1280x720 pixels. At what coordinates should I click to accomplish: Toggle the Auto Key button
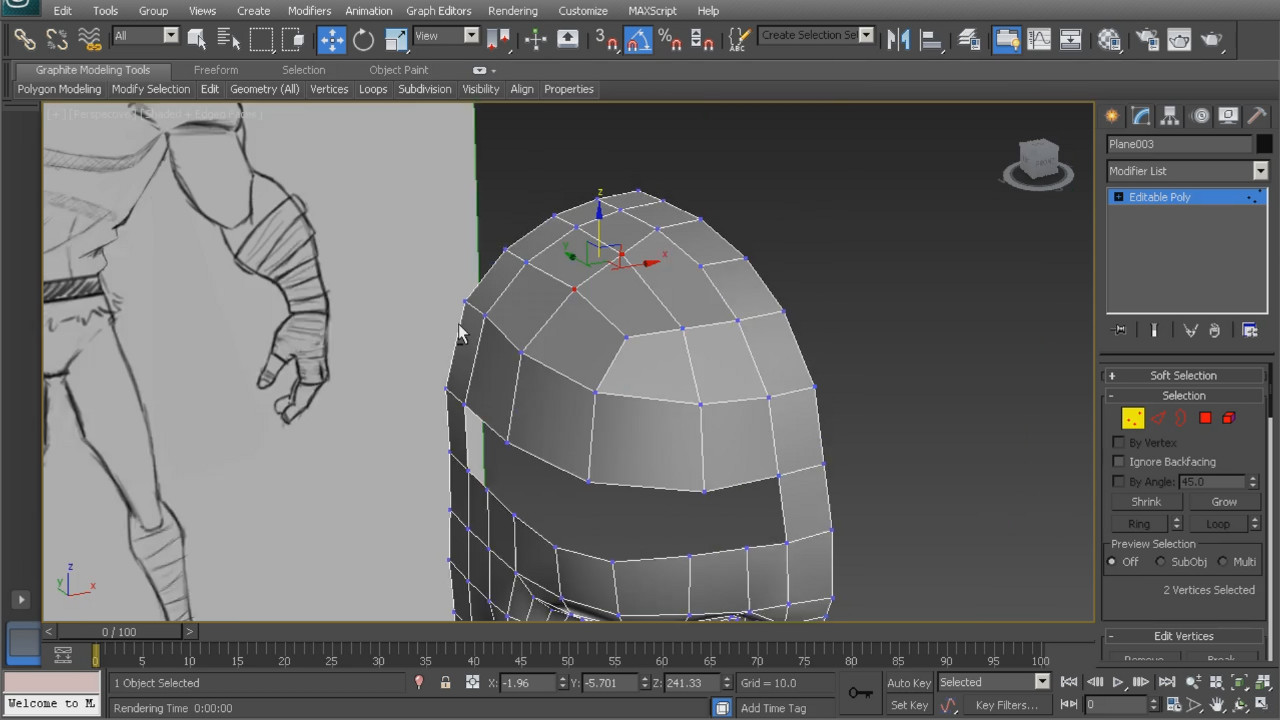[909, 683]
